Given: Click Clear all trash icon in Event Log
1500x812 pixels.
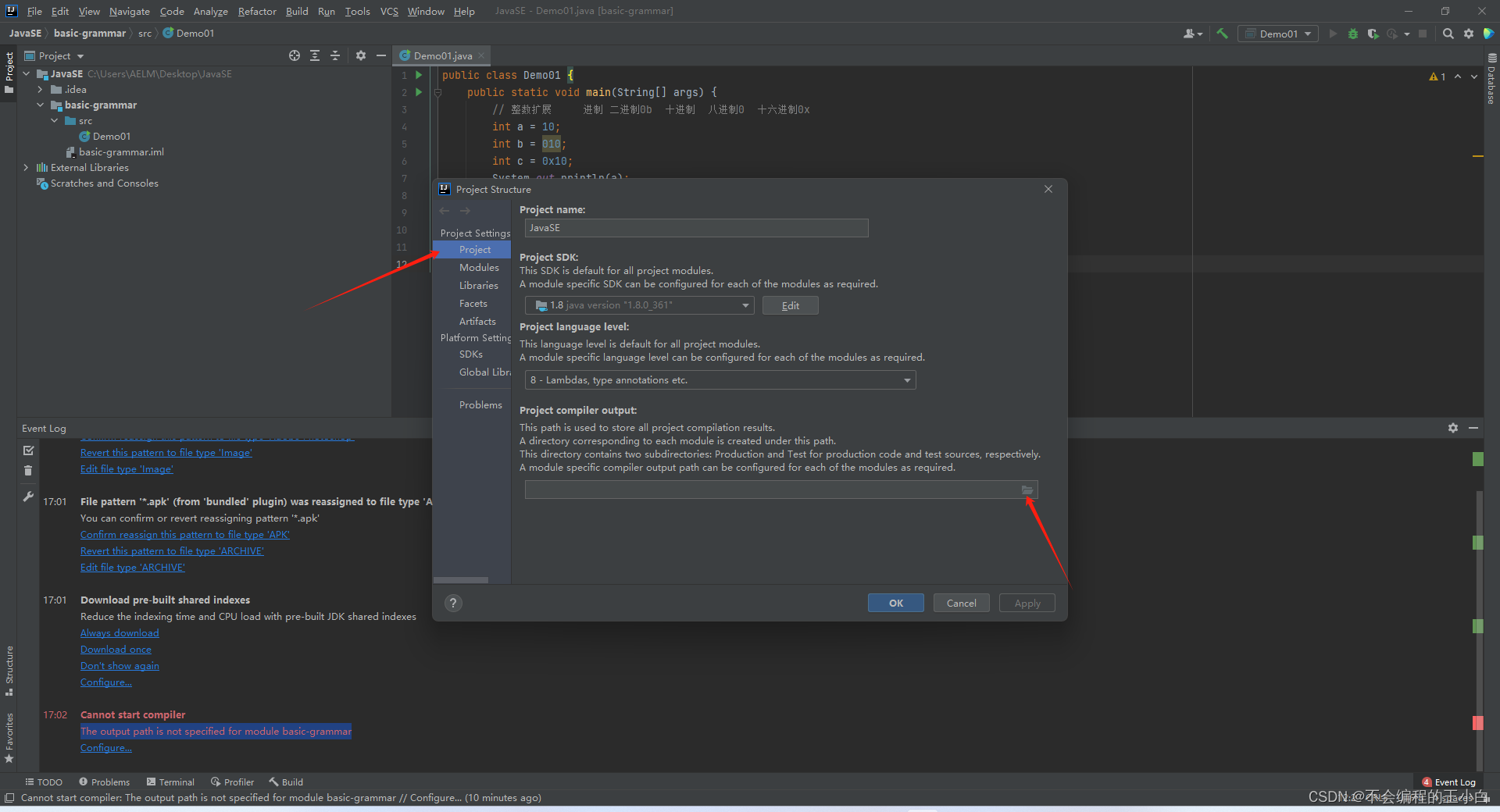Looking at the screenshot, I should (28, 470).
